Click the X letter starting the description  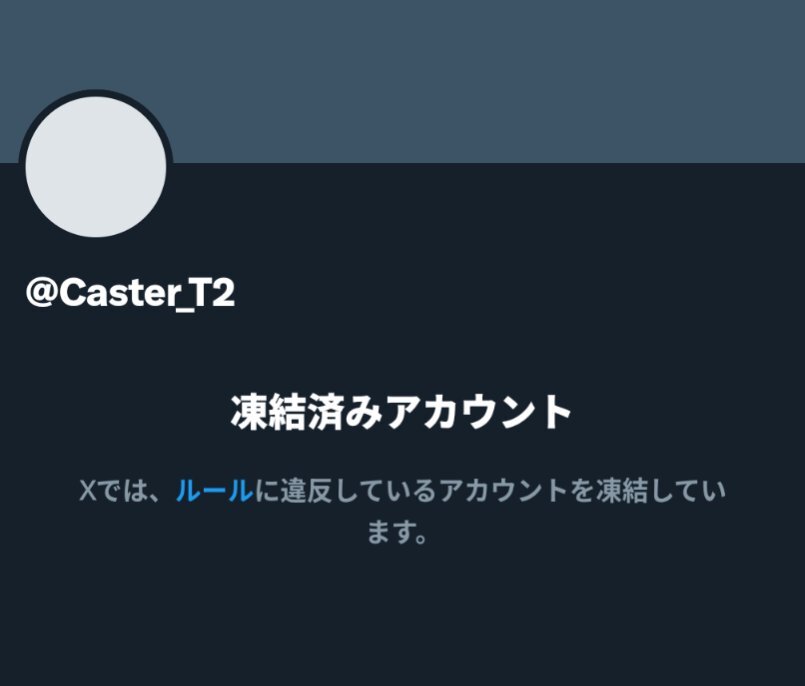pos(88,490)
